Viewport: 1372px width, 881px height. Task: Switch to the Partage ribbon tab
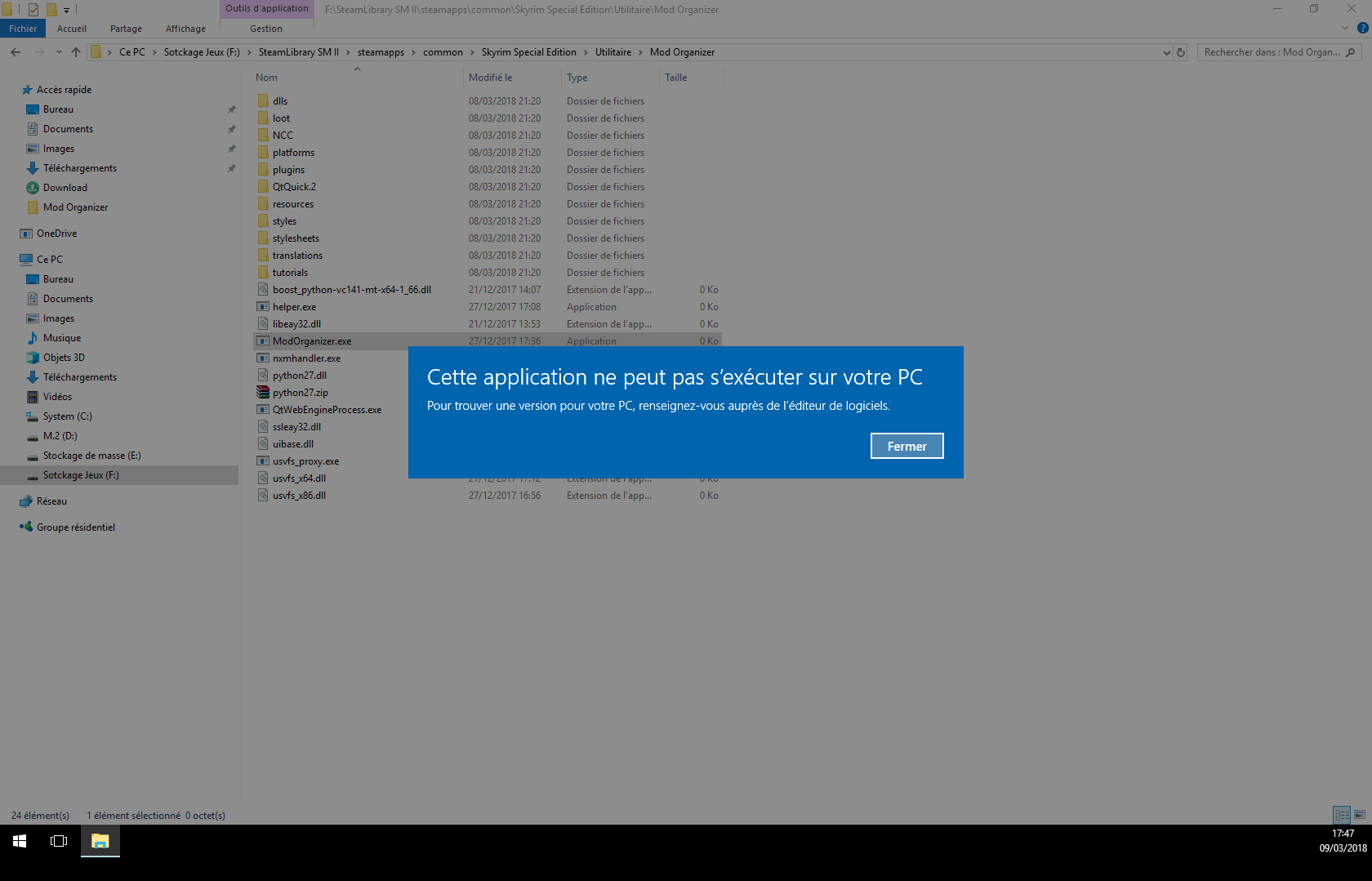(x=126, y=29)
